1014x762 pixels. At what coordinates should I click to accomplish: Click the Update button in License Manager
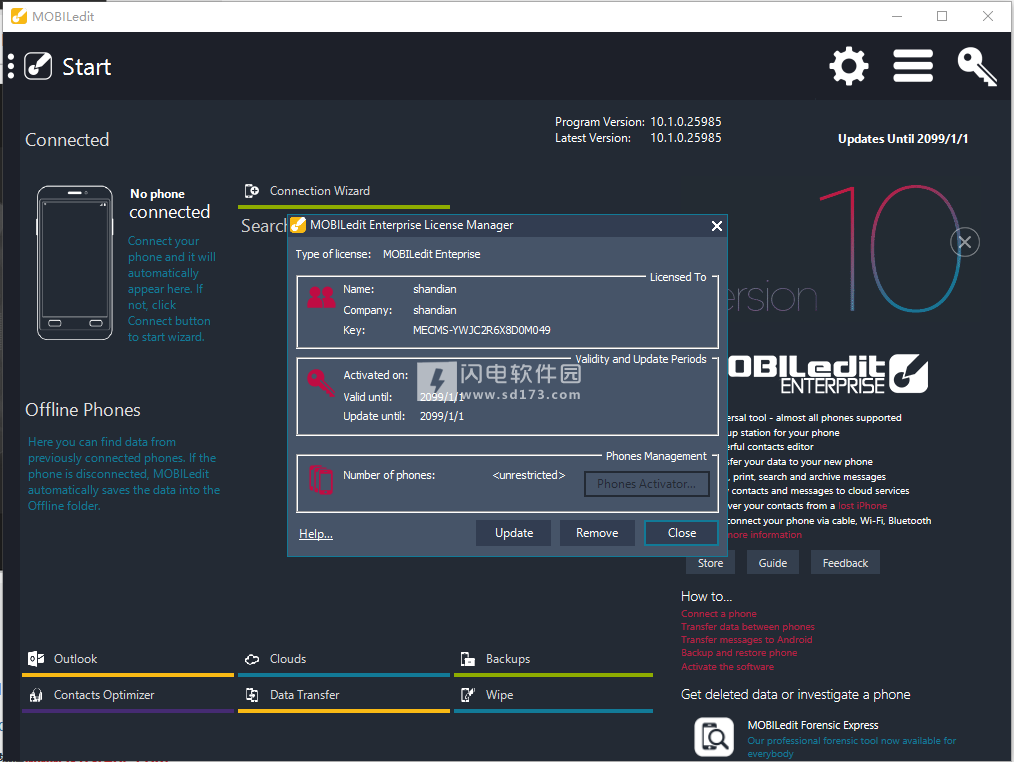pyautogui.click(x=513, y=533)
